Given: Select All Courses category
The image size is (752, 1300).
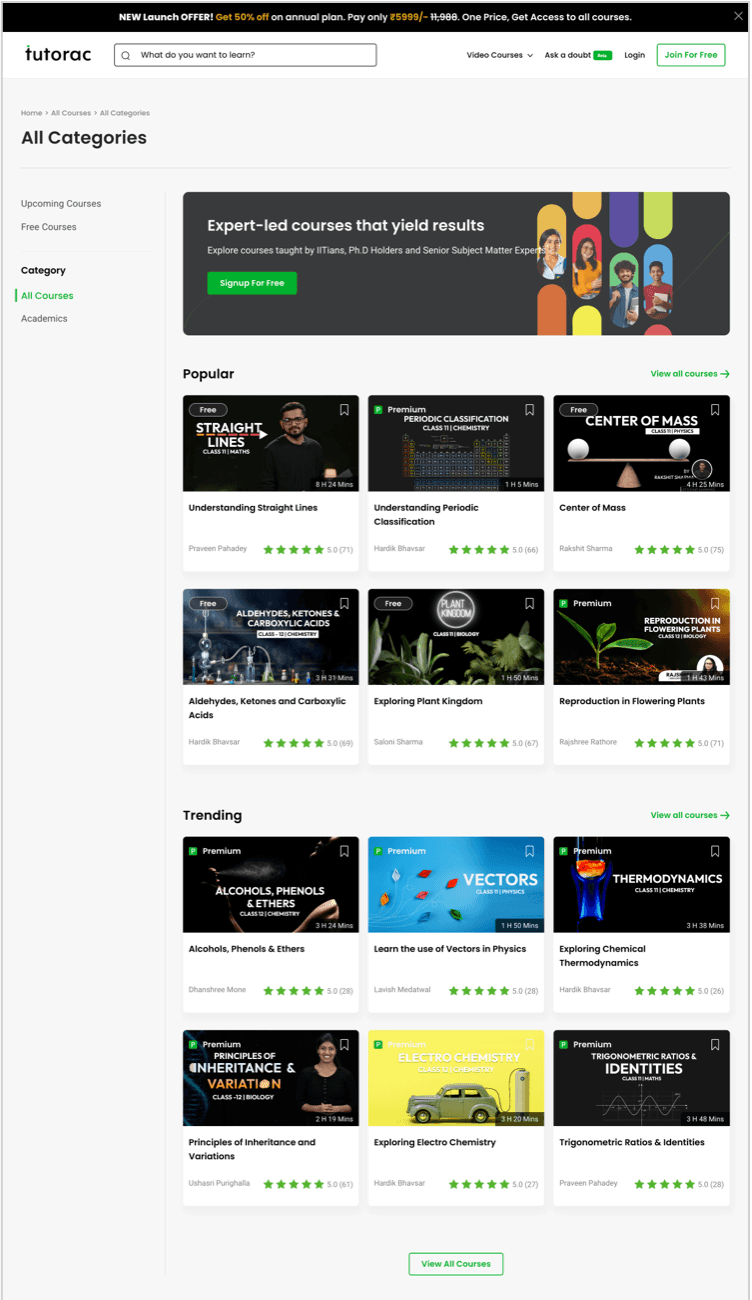Looking at the screenshot, I should pyautogui.click(x=47, y=296).
